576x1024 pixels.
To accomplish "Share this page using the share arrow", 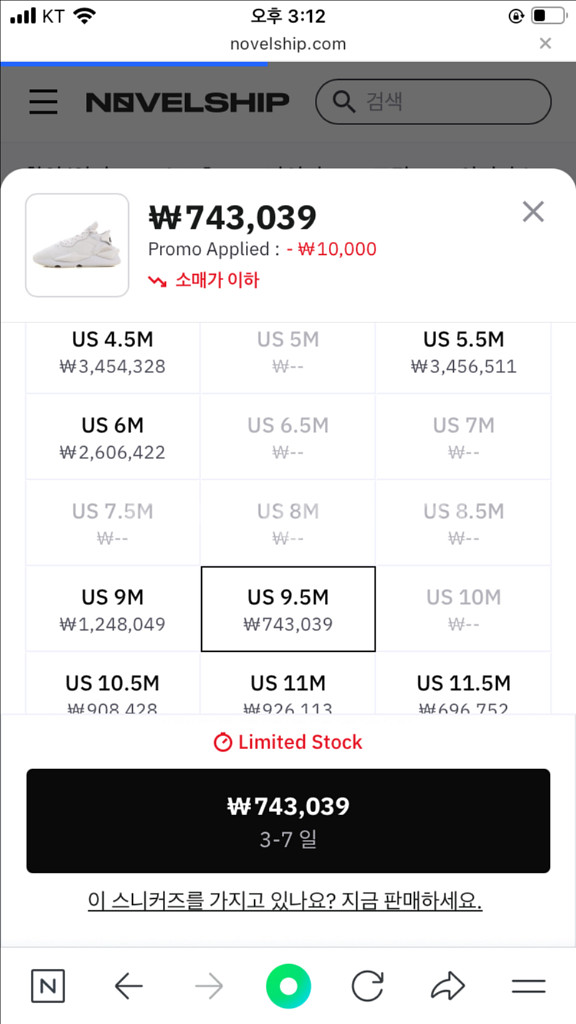I will [x=448, y=986].
